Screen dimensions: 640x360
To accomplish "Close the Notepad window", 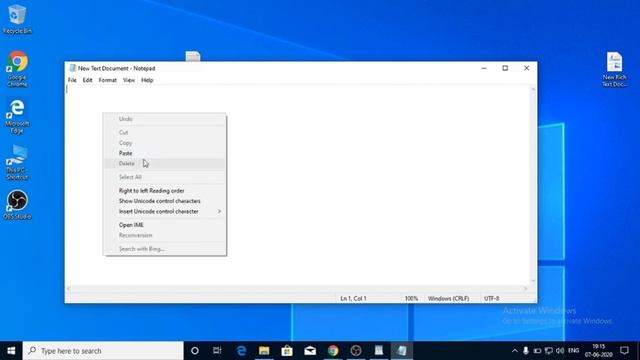I will 527,68.
